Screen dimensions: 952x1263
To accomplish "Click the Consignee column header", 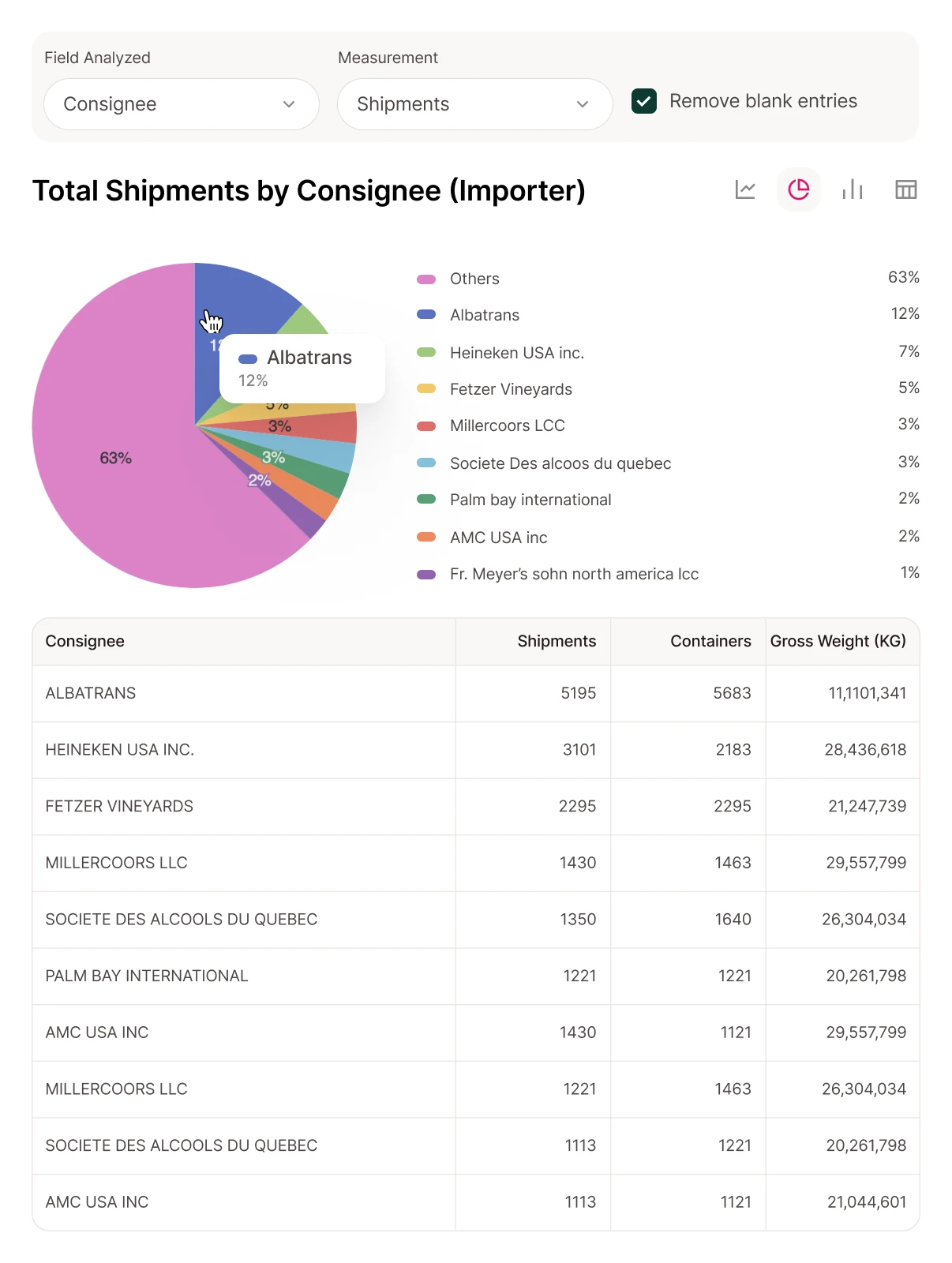I will 85,641.
